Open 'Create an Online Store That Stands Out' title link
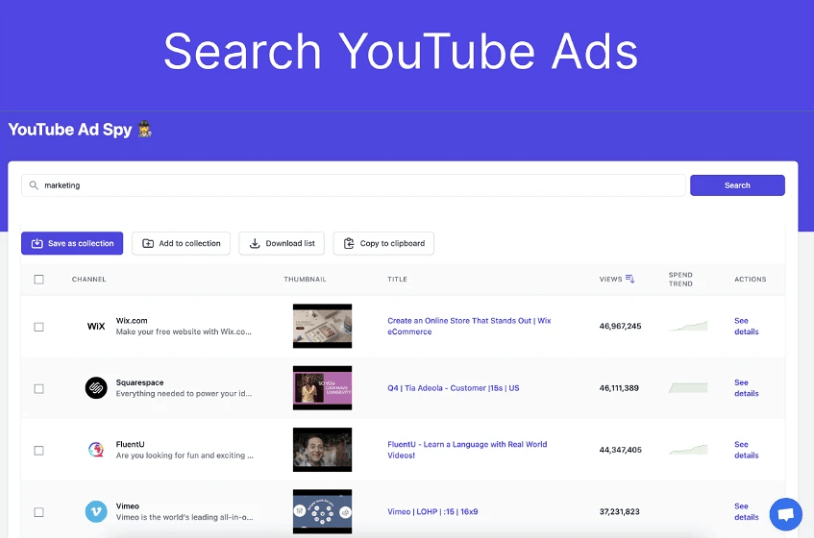Screen dimensions: 814x538 point(469,326)
